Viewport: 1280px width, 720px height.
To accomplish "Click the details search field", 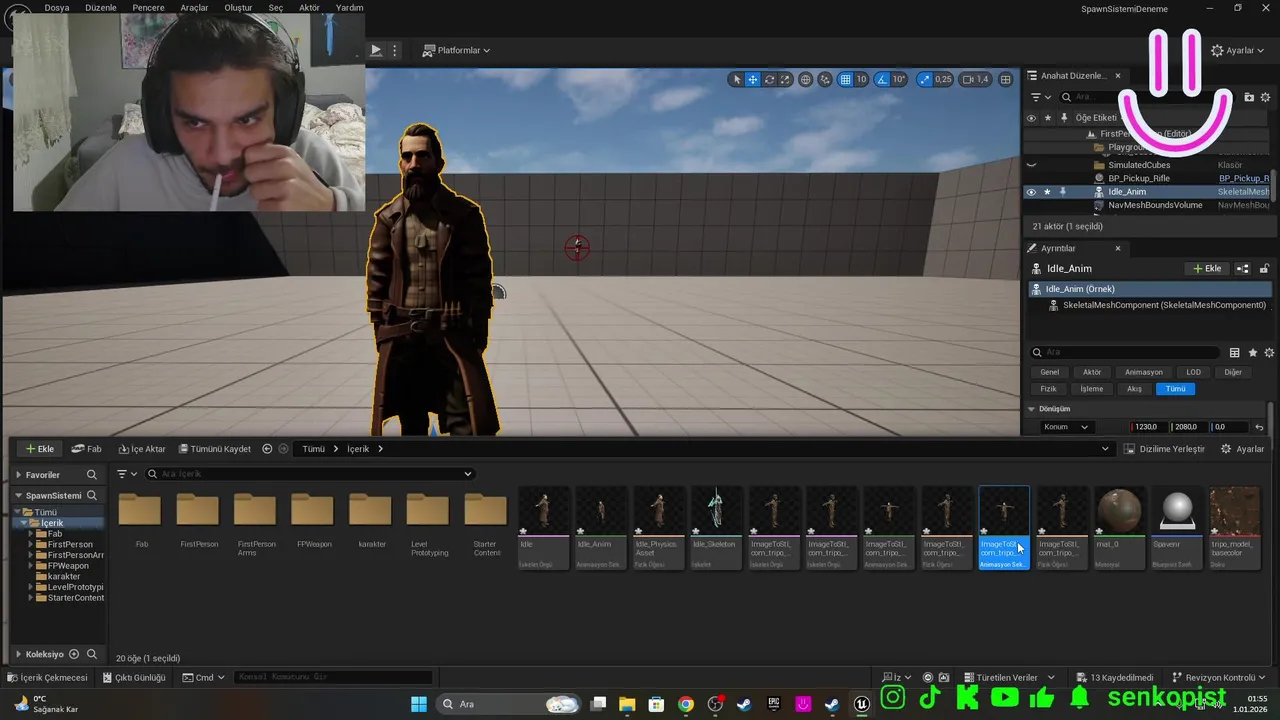I will pos(1125,352).
